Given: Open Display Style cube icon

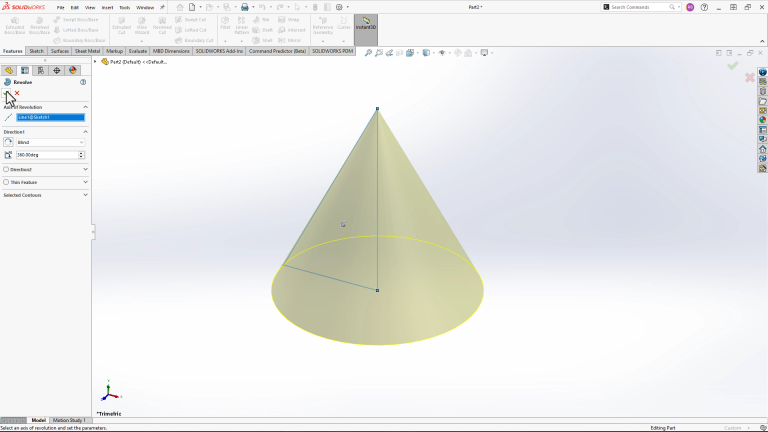Looking at the screenshot, I should (426, 53).
